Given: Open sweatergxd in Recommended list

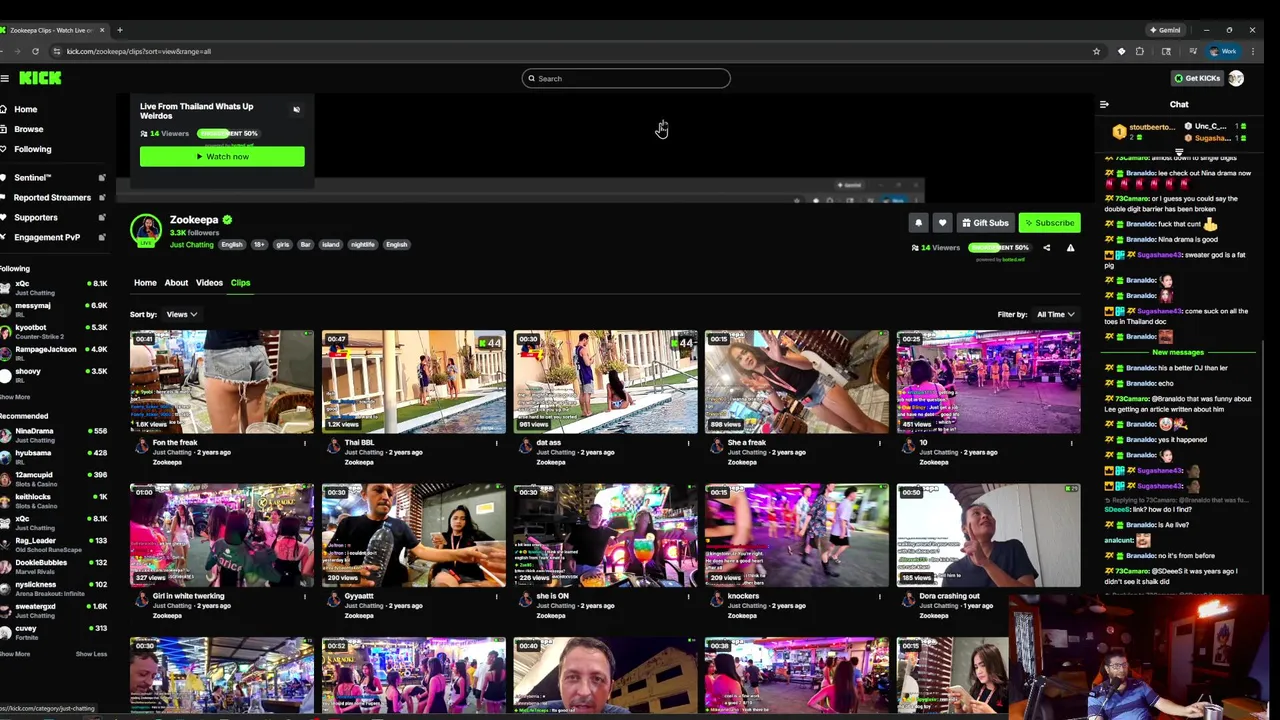Looking at the screenshot, I should [53, 611].
